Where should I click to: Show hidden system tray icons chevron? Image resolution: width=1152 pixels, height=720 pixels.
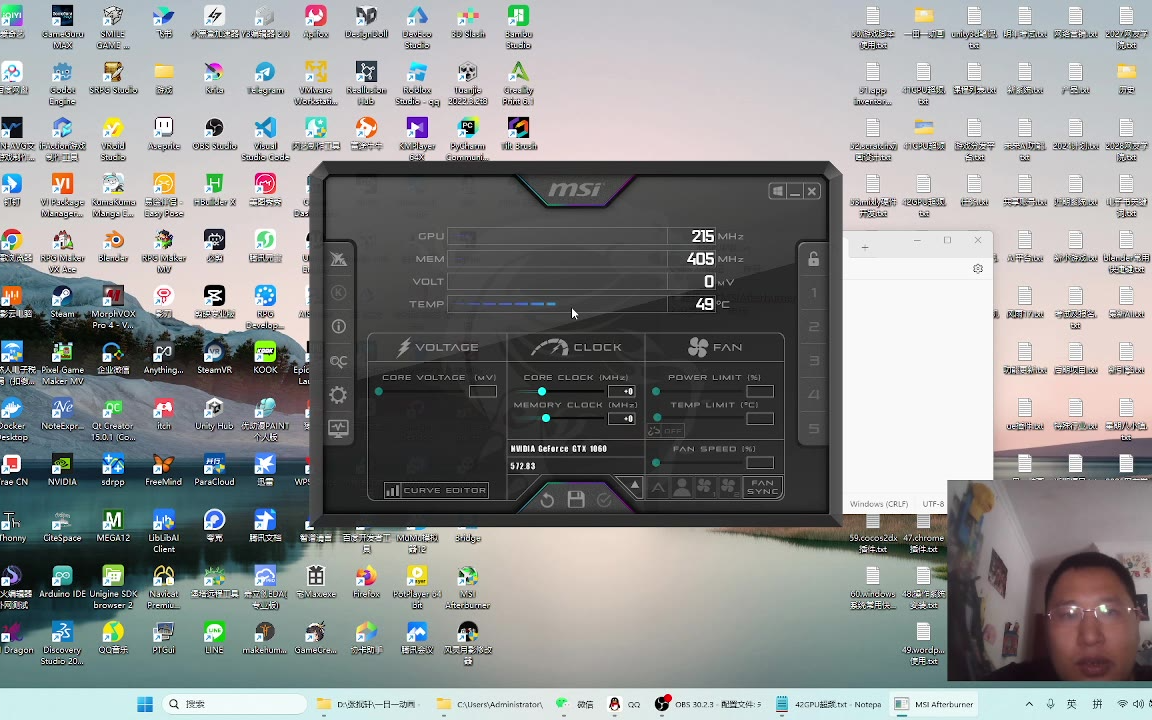point(1029,704)
